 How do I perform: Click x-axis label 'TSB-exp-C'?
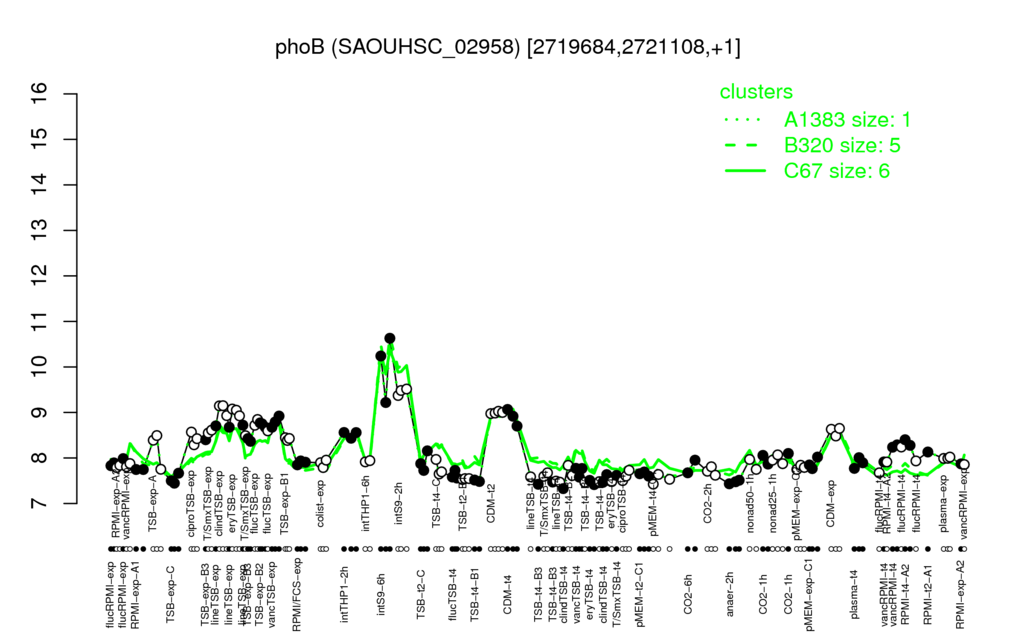(x=170, y=593)
